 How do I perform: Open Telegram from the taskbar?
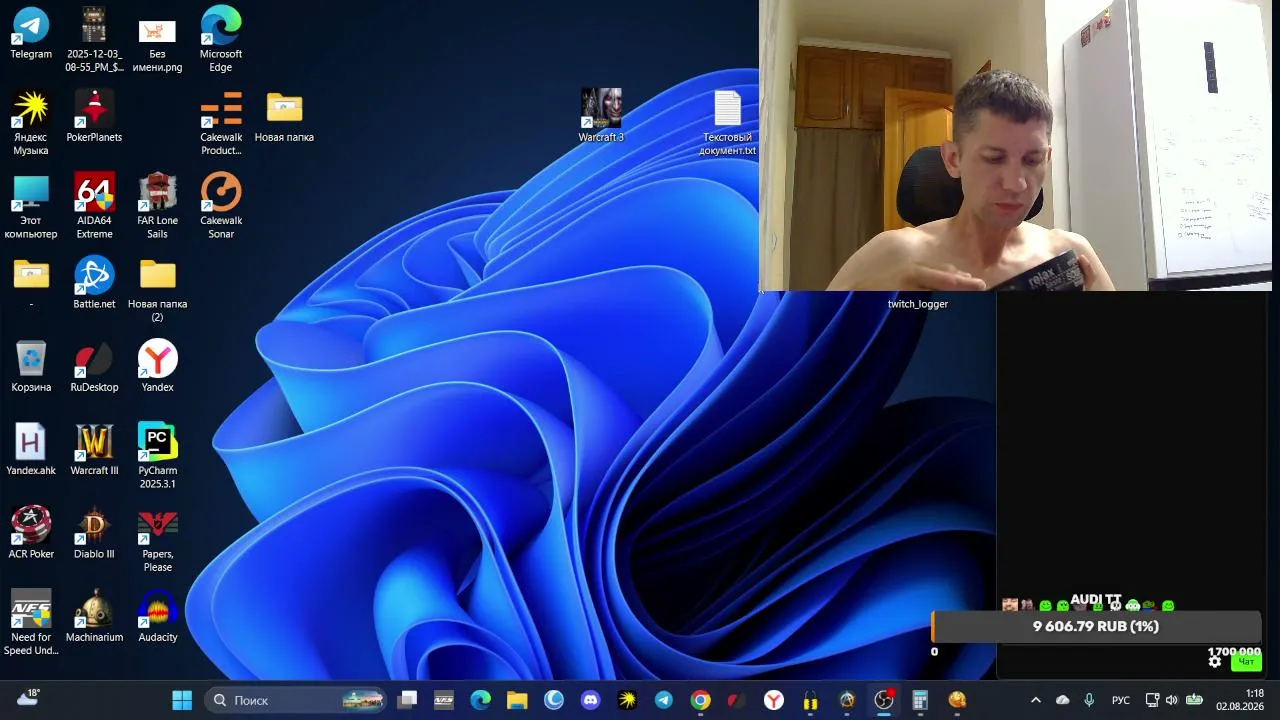coord(664,700)
